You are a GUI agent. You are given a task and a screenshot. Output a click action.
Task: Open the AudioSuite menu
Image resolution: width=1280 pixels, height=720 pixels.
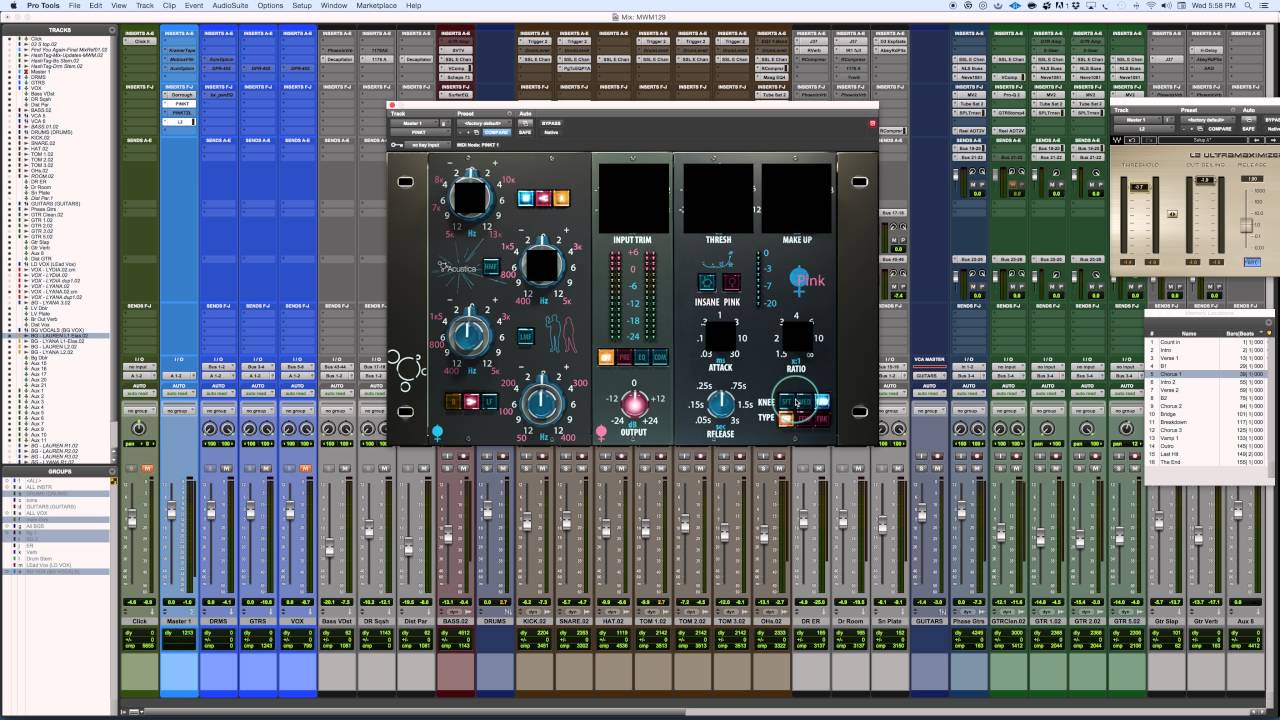click(230, 6)
